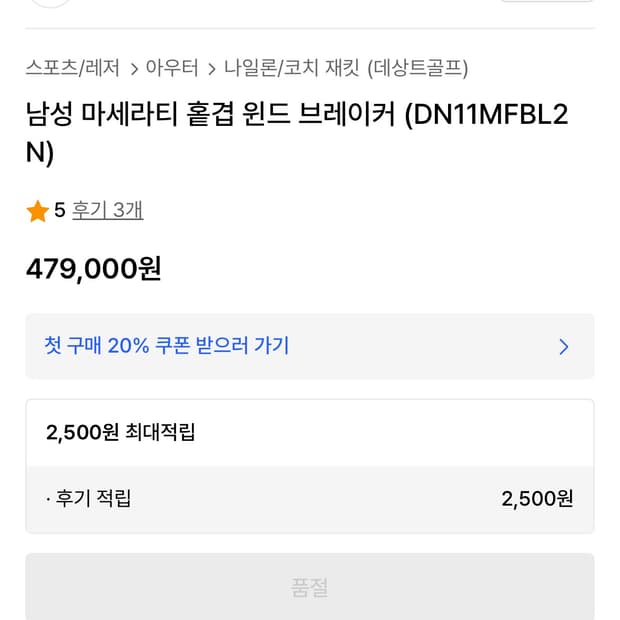This screenshot has height=620, width=620.
Task: Click the product code ending N) on second title line
Action: (40, 153)
